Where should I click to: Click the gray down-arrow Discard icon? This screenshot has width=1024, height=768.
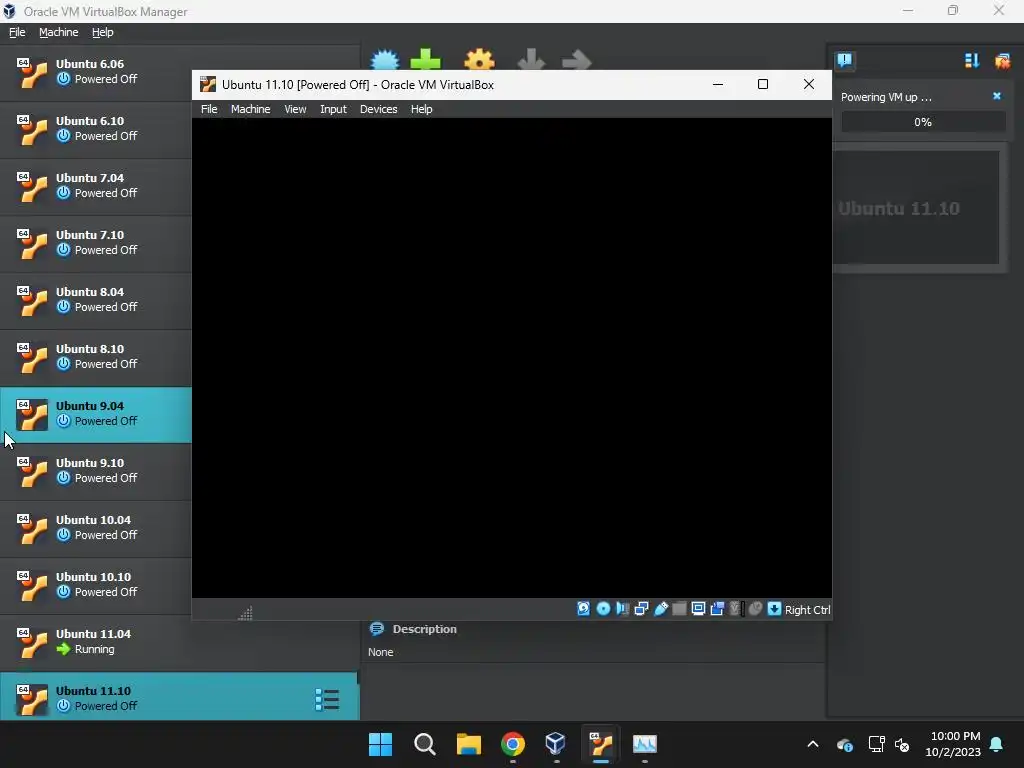coord(531,60)
